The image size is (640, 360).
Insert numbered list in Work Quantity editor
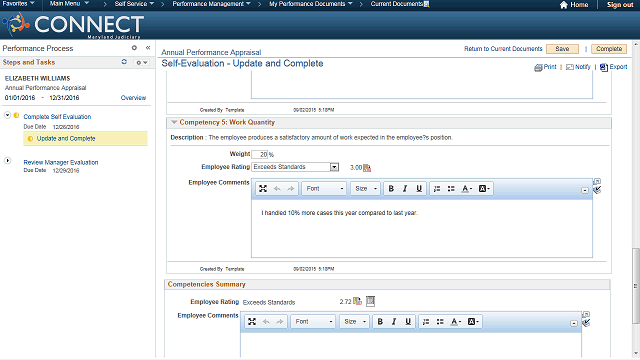tap(437, 189)
